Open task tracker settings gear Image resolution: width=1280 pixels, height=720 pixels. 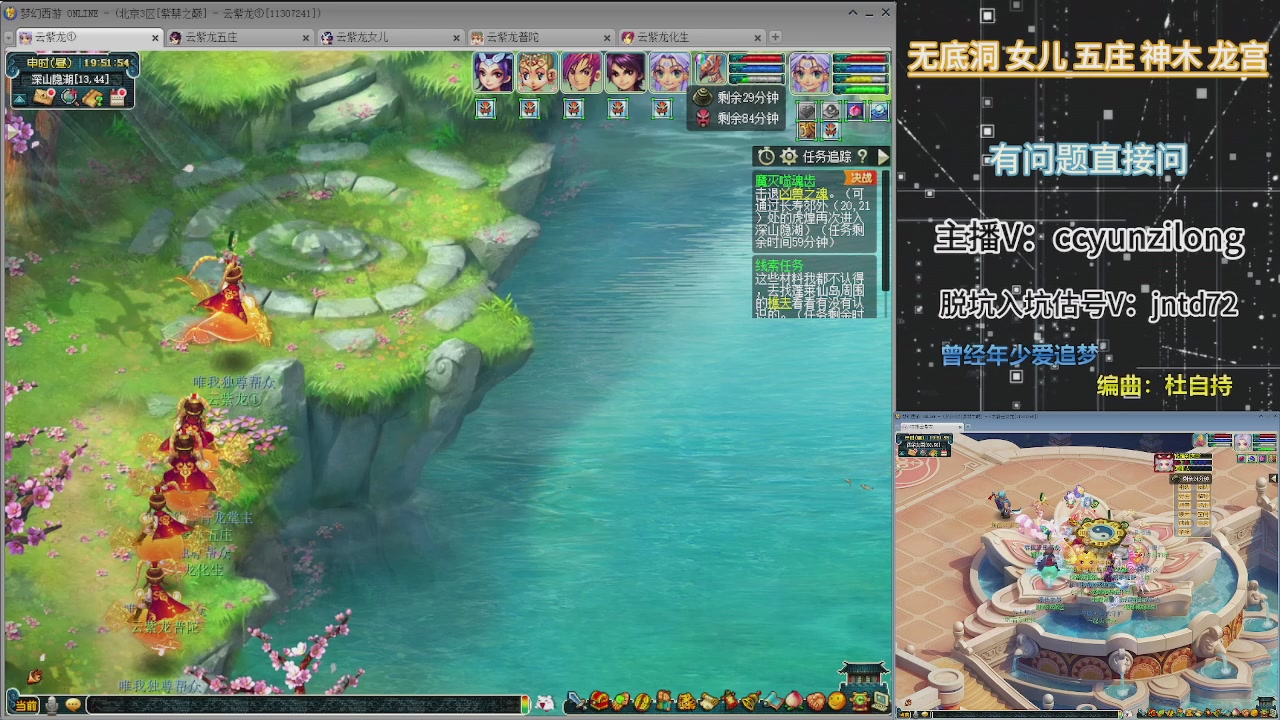coord(789,157)
